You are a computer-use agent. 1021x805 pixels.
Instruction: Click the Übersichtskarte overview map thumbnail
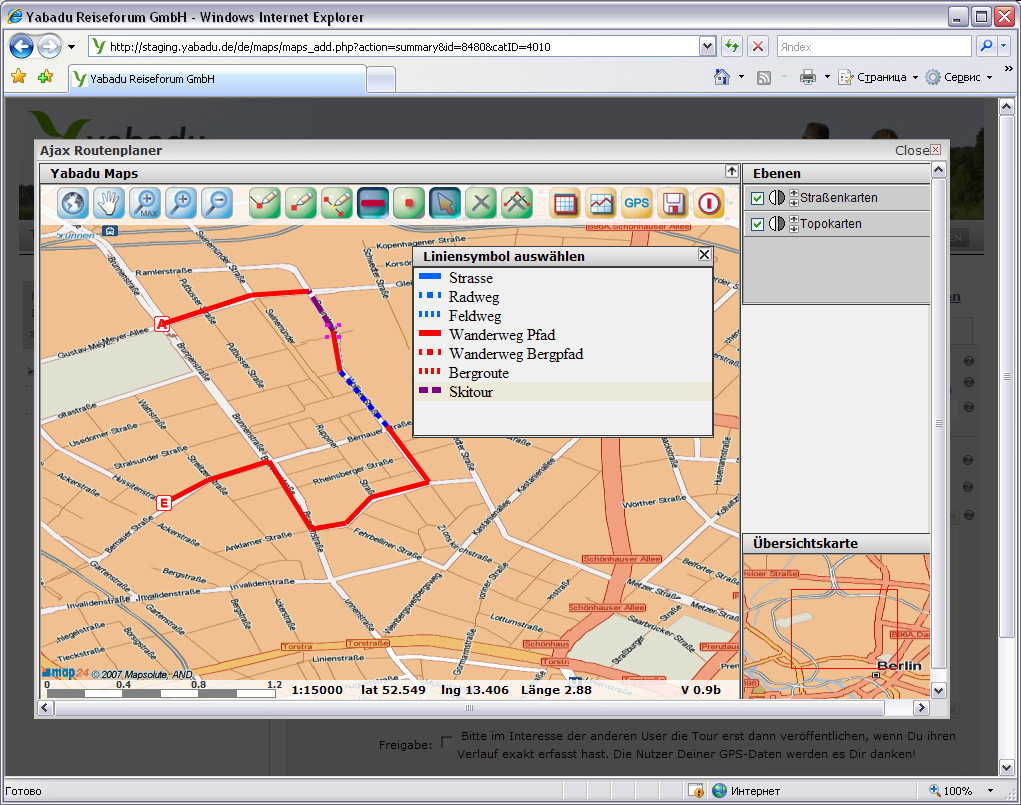836,626
